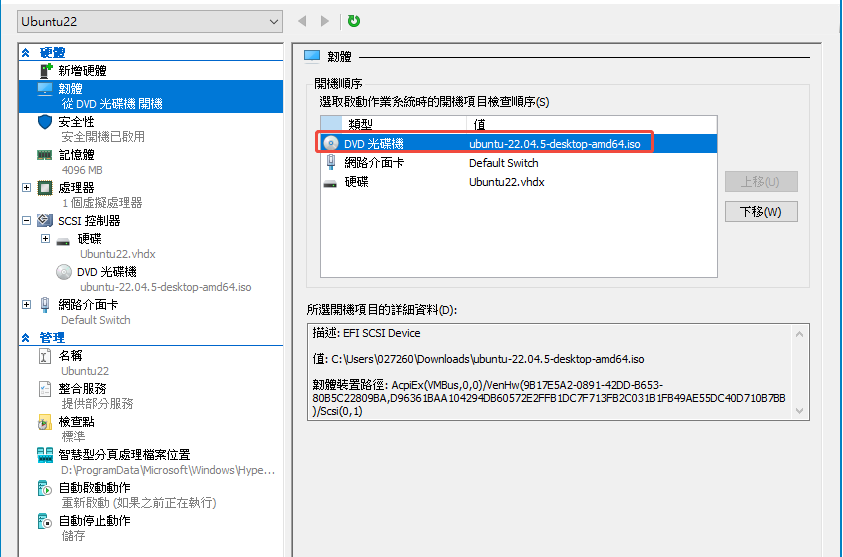Click the Default Switch value in the boot list
The width and height of the screenshot is (843, 557).
pos(503,163)
